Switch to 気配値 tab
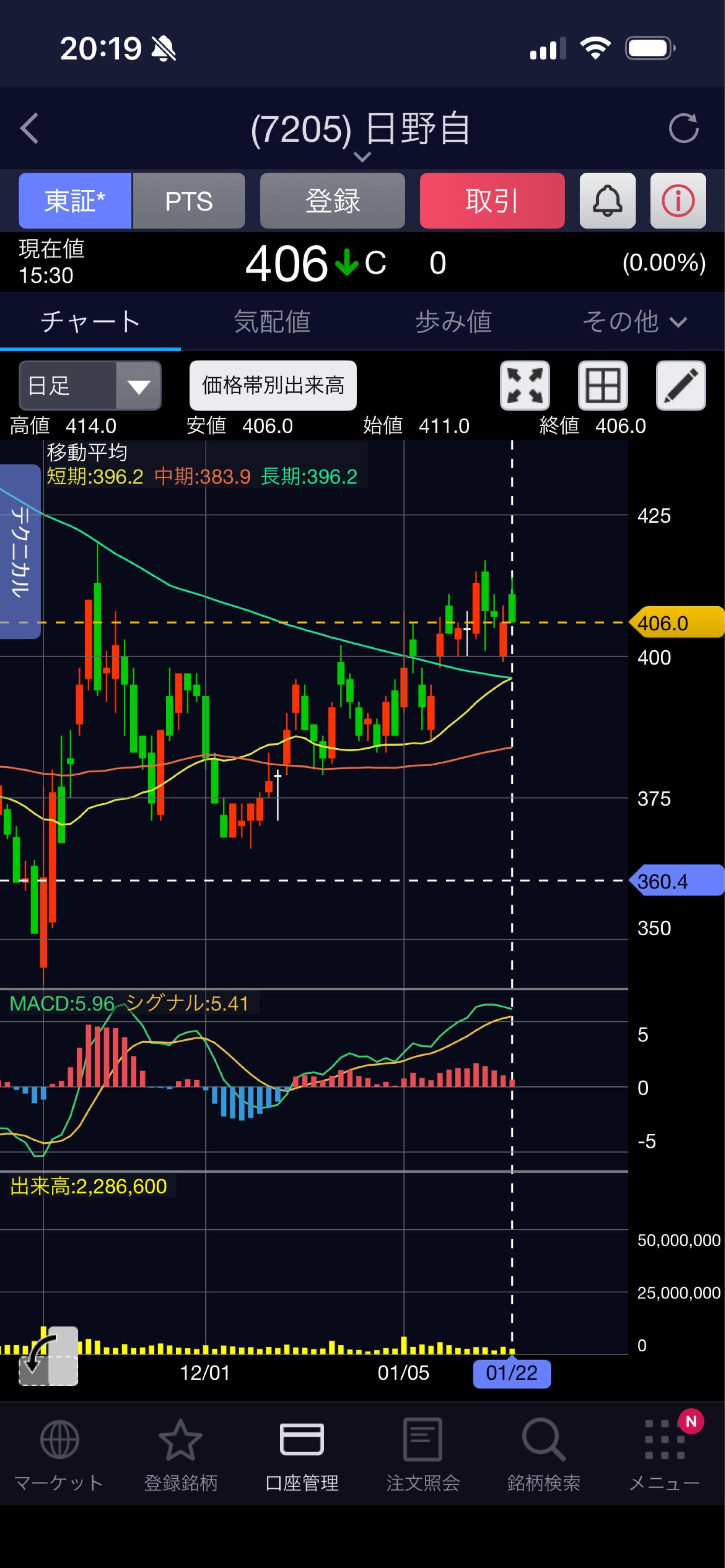 (271, 321)
